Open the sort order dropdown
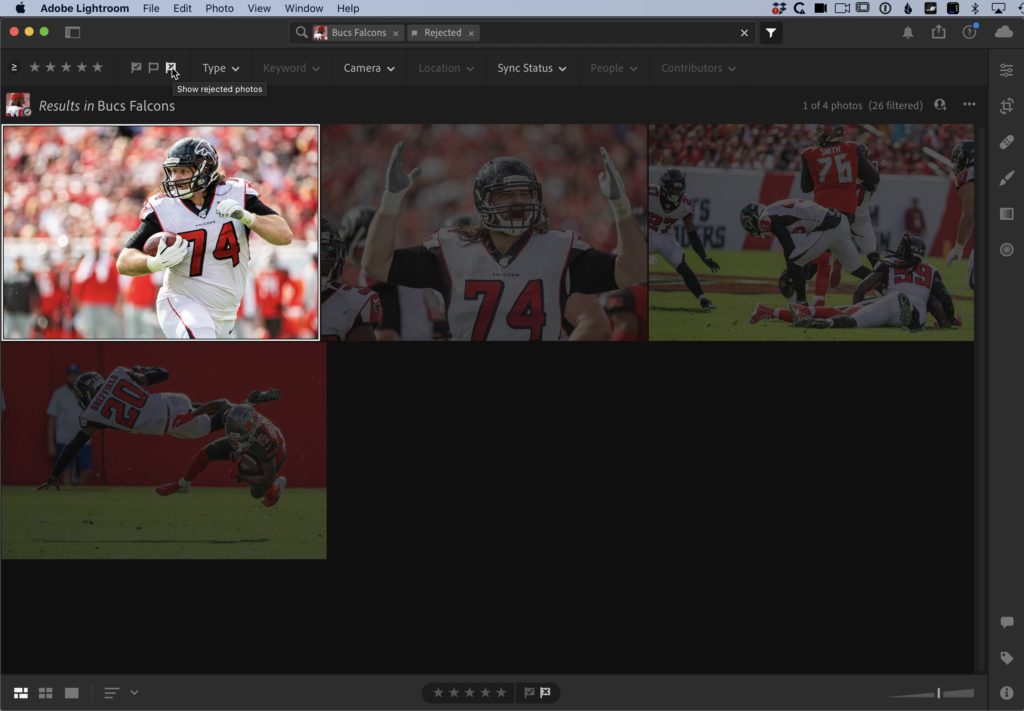Screen dimensions: 1024x711 point(121,693)
